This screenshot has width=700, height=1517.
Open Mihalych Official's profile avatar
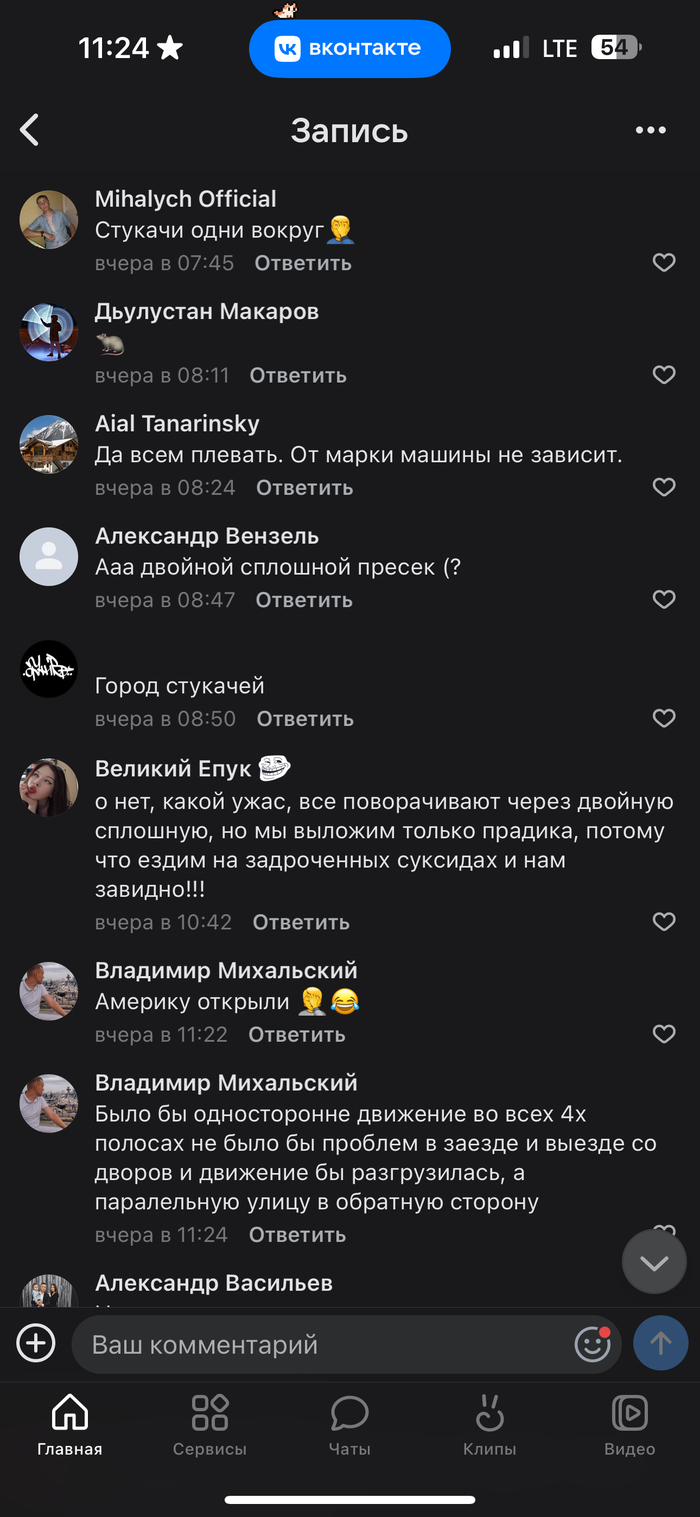coord(49,219)
